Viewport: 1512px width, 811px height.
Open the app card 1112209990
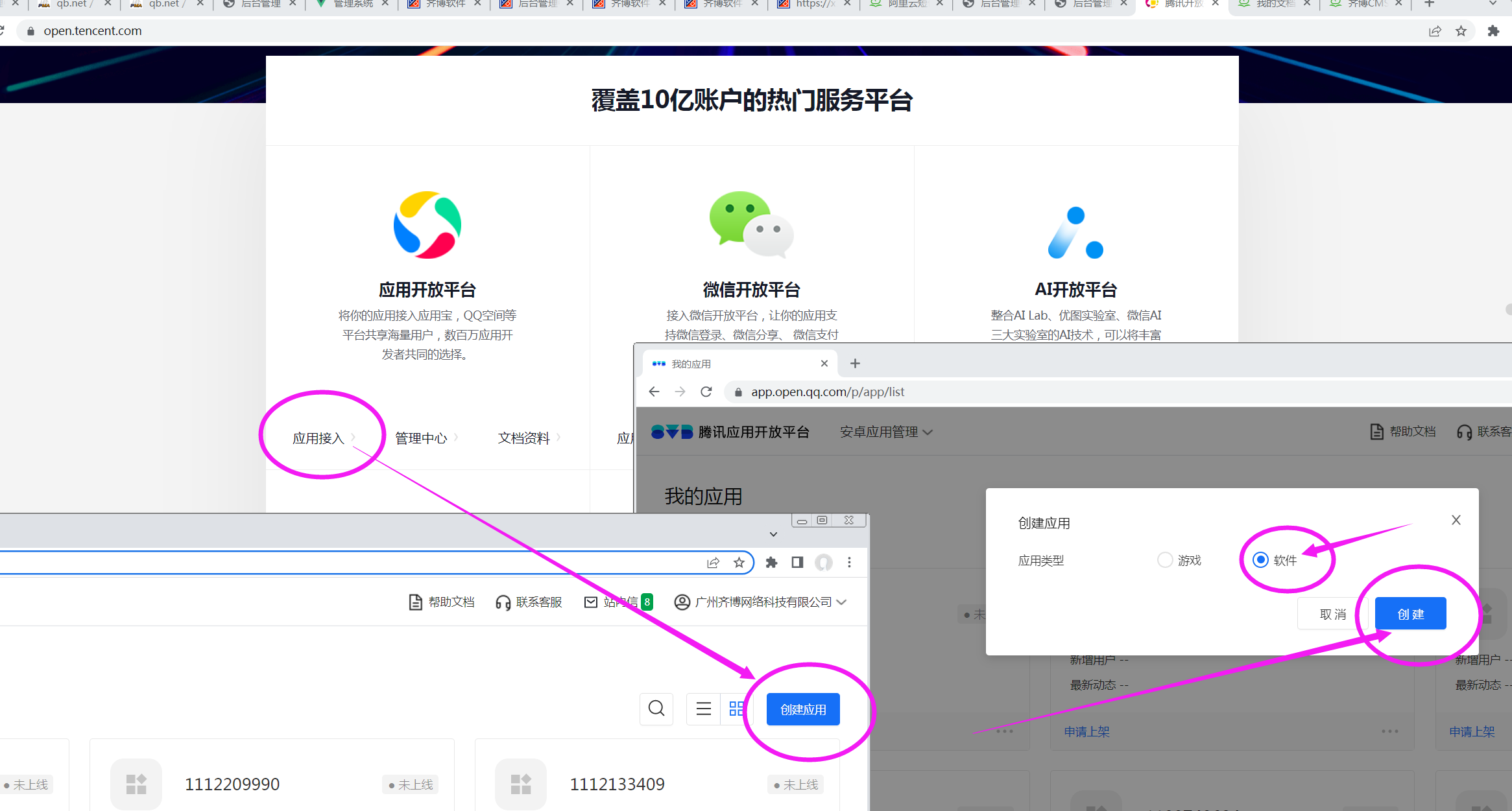[x=272, y=775]
